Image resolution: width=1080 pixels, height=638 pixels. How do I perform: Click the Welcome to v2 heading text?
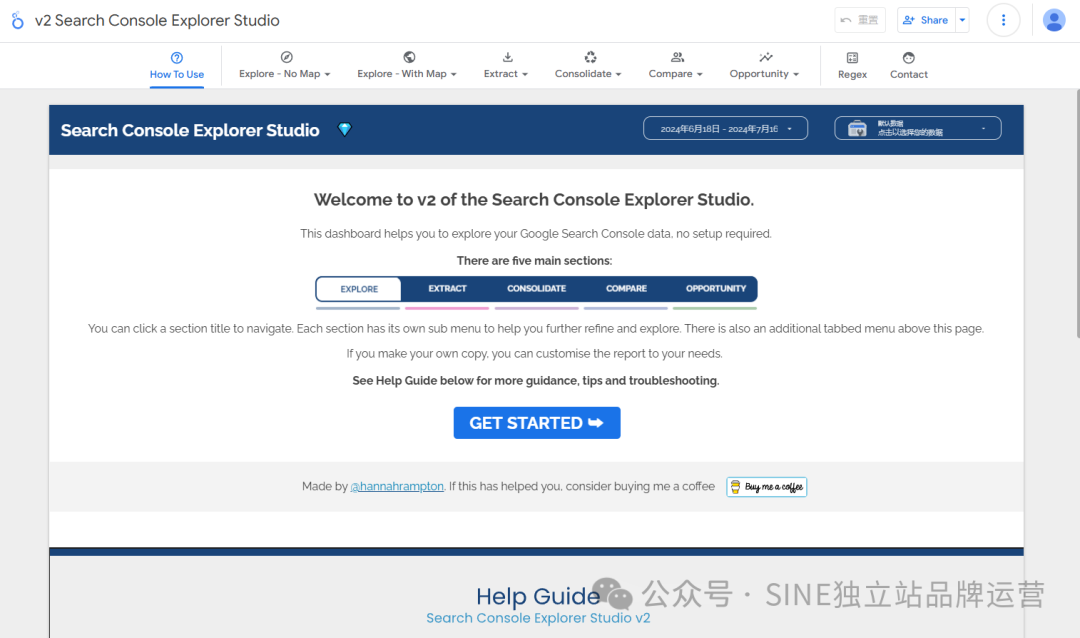pos(534,200)
